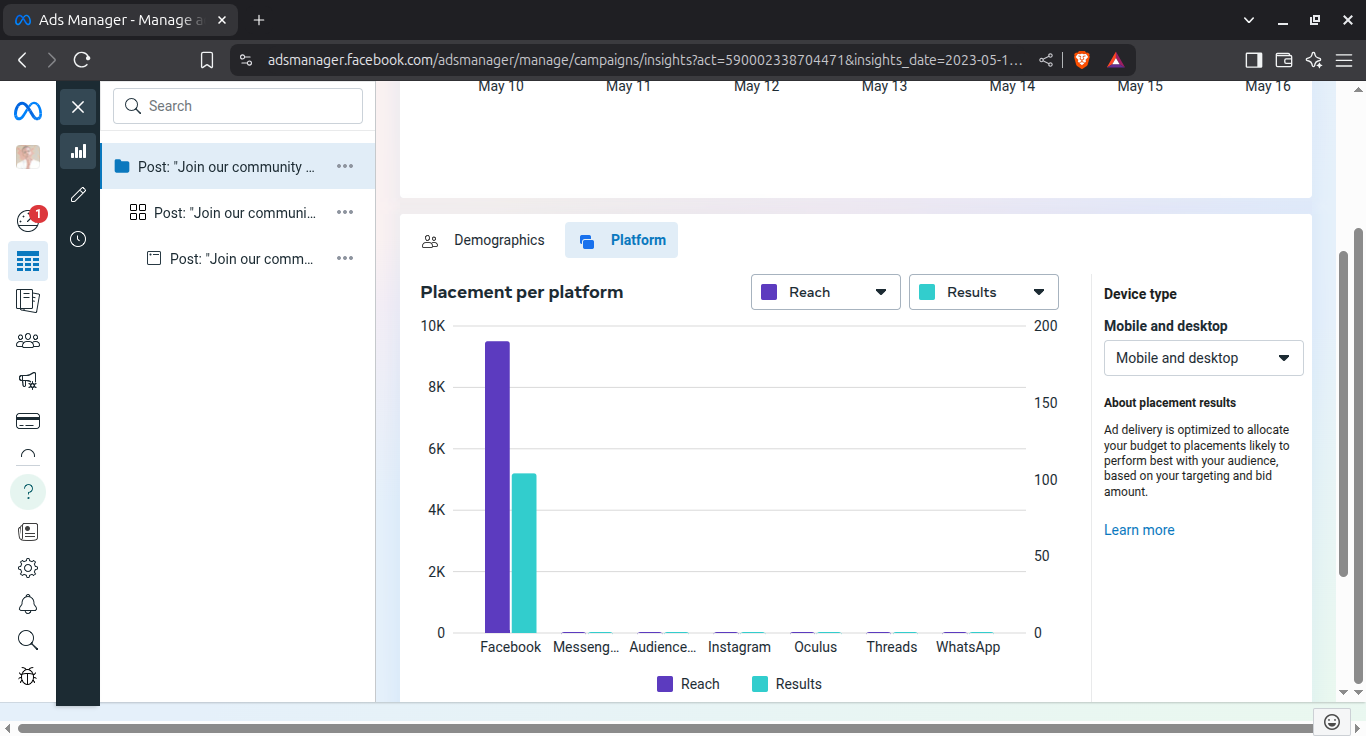The width and height of the screenshot is (1366, 736).
Task: Open the Advertising settings megaphone icon
Action: pos(28,380)
